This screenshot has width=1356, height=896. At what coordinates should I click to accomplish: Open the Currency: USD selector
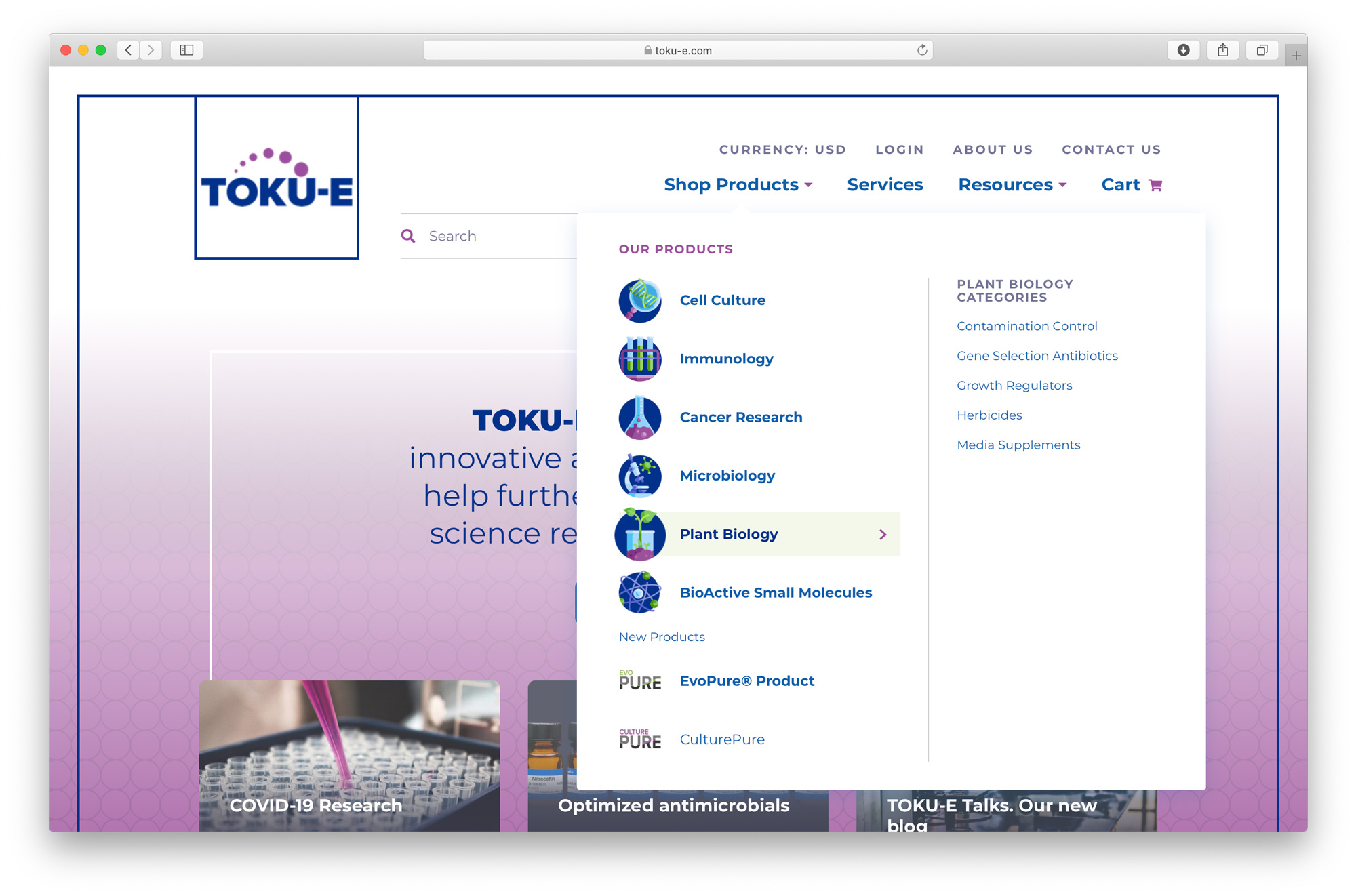click(x=782, y=150)
